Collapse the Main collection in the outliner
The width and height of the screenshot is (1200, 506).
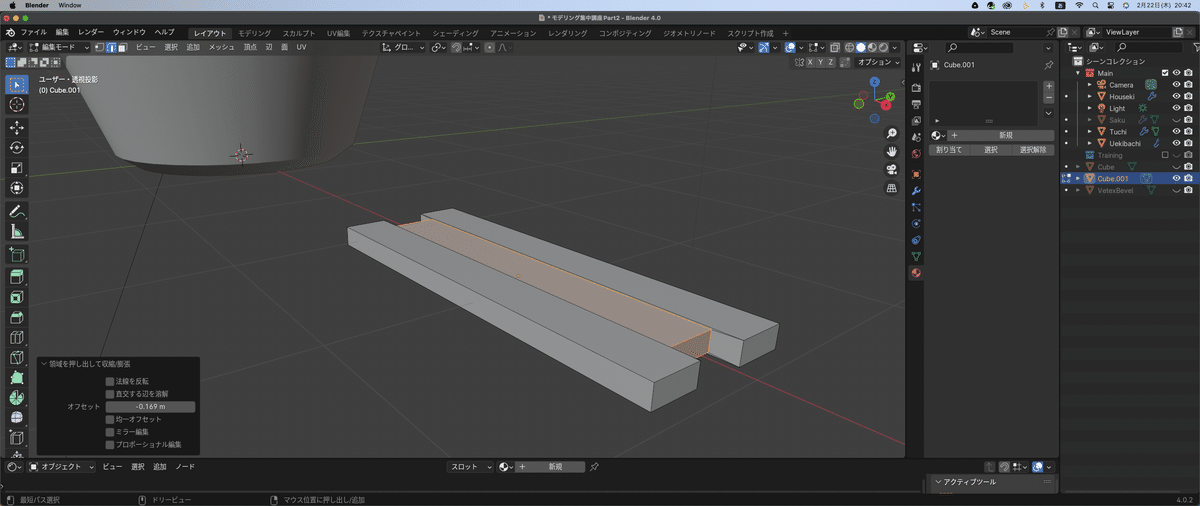pyautogui.click(x=1078, y=73)
